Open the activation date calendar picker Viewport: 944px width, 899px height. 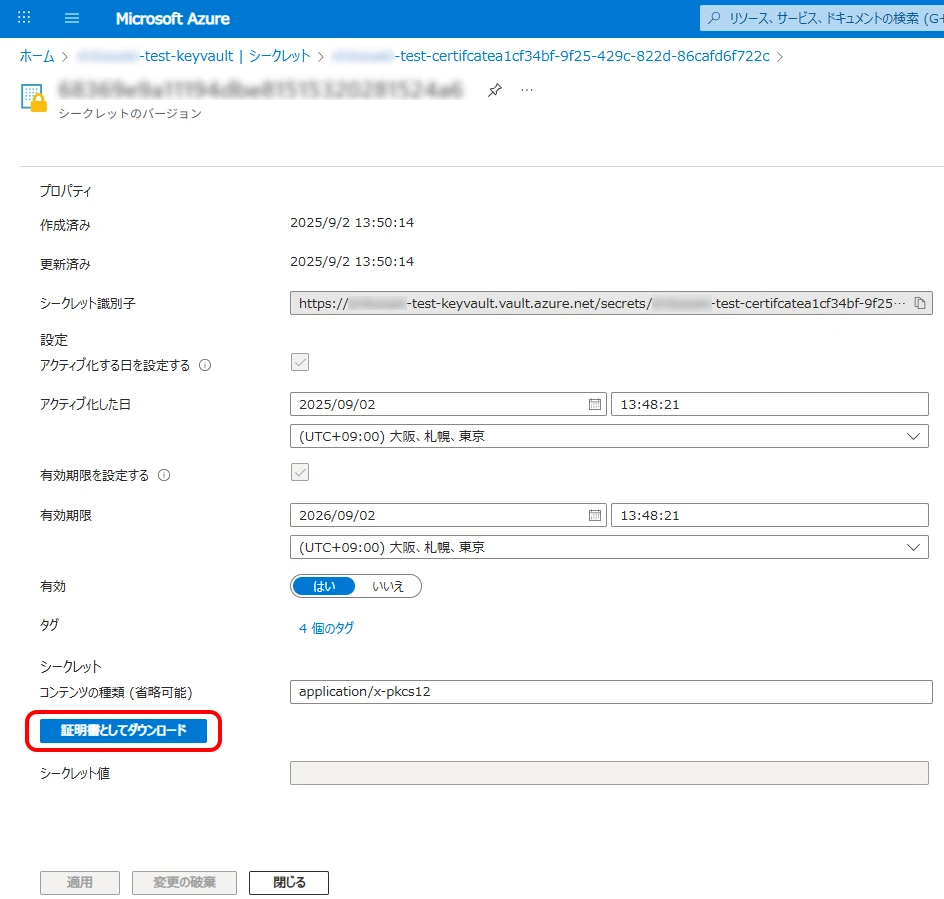[x=595, y=405]
